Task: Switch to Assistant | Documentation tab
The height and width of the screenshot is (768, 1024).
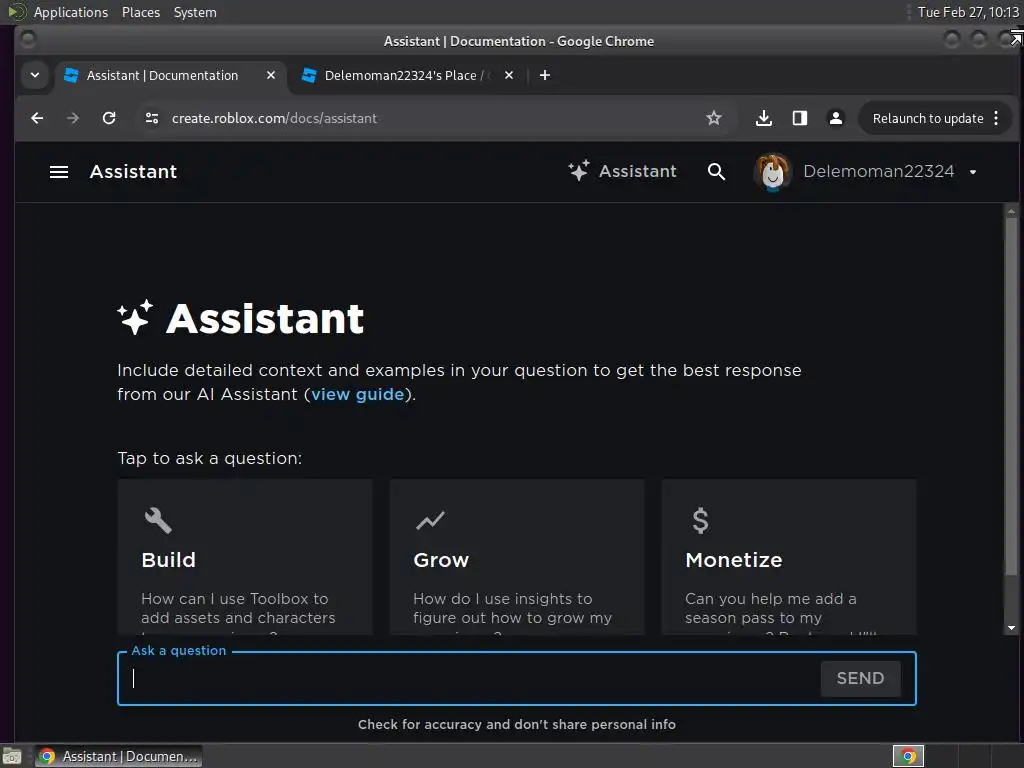Action: tap(162, 76)
